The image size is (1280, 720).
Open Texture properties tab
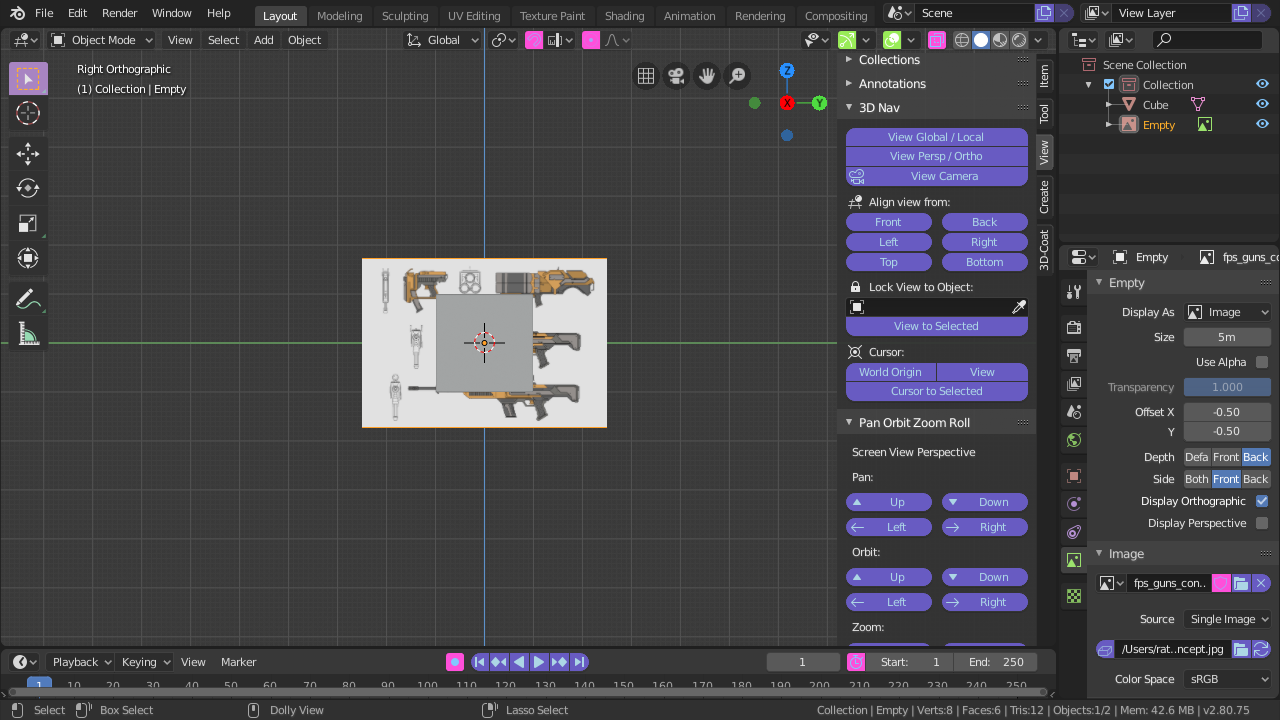click(1074, 596)
